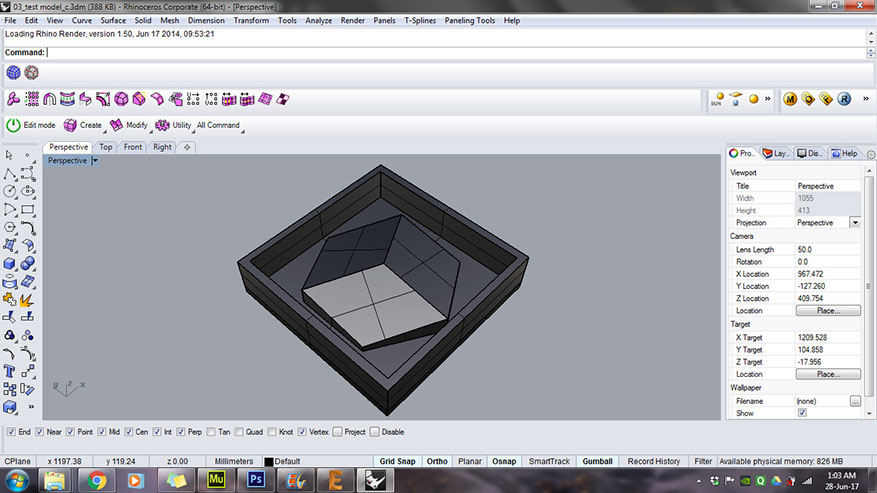Viewport: 877px width, 493px height.
Task: Click the yellow M material icon
Action: pyautogui.click(x=790, y=100)
